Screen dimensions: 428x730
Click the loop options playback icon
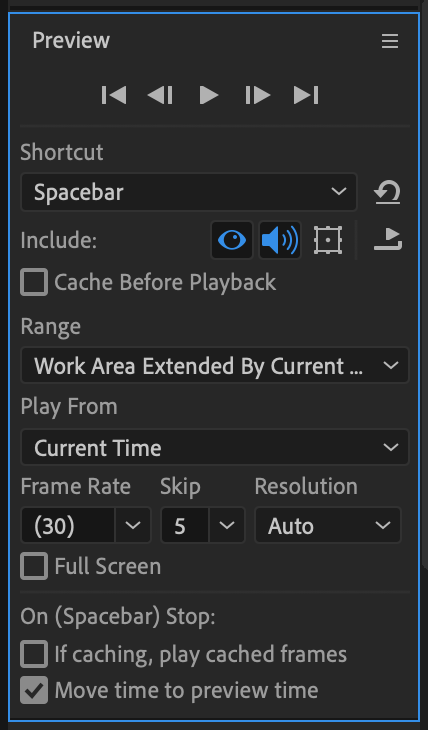click(388, 239)
